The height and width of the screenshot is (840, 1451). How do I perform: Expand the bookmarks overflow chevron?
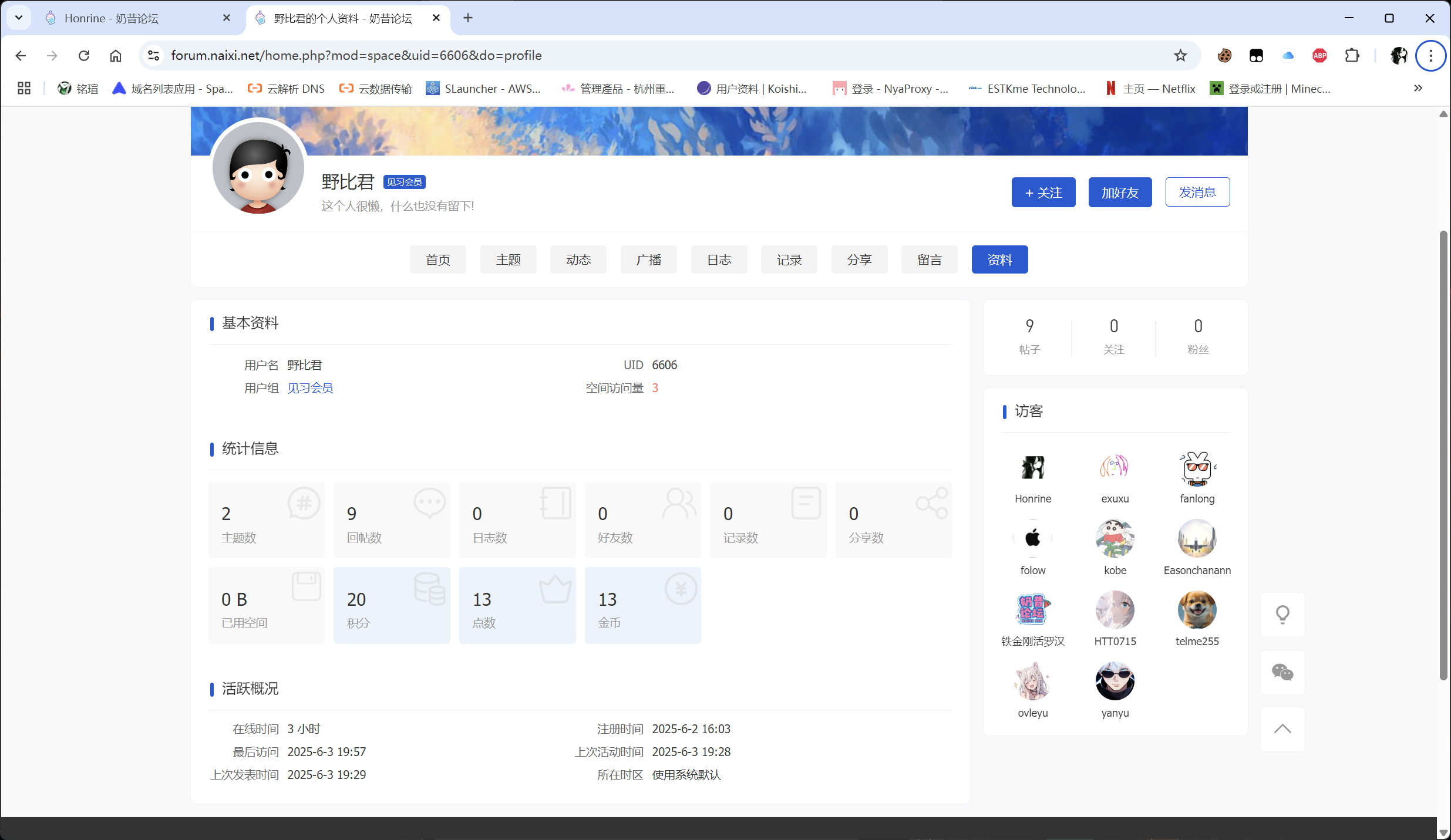[x=1418, y=88]
